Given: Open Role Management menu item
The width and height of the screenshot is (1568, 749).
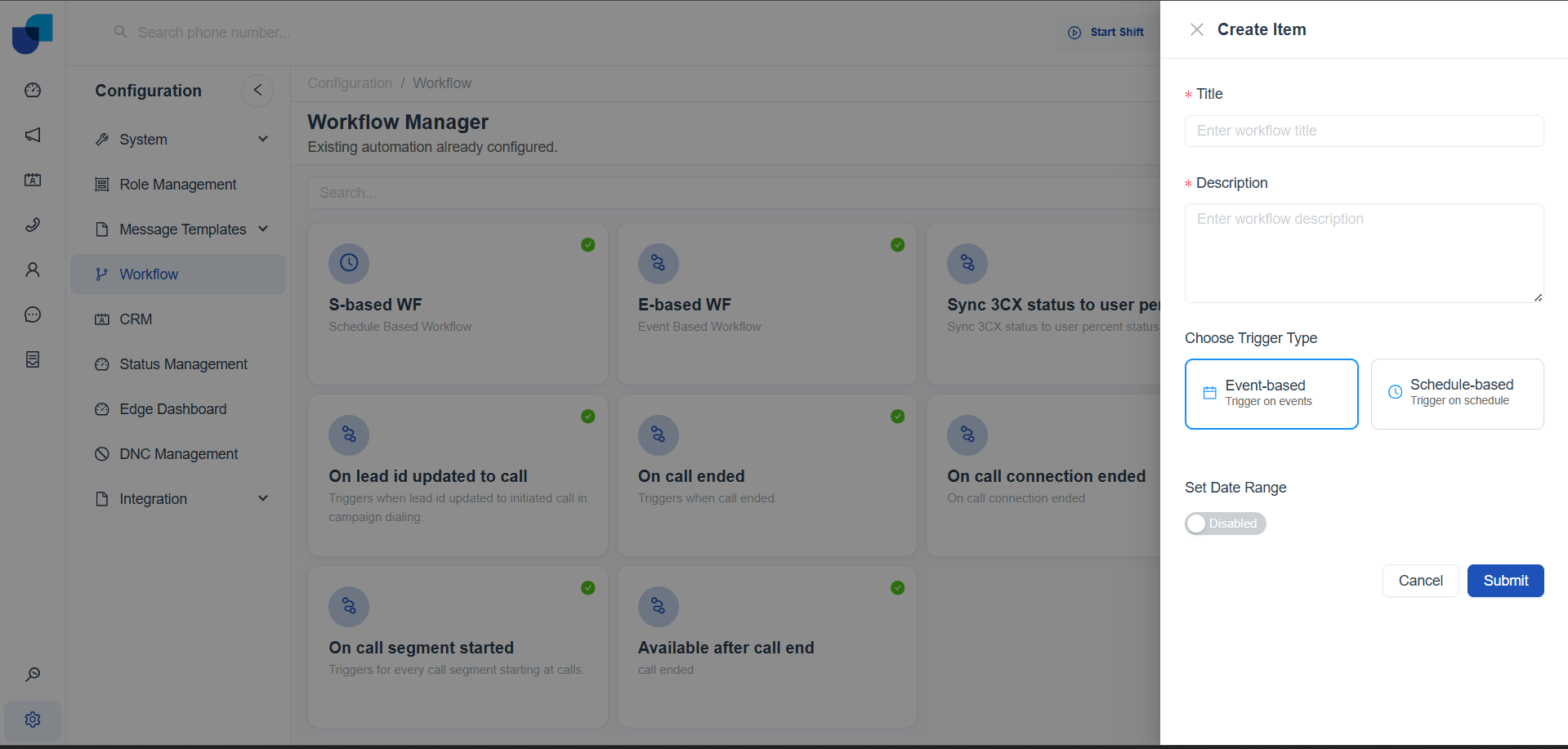Looking at the screenshot, I should (177, 185).
